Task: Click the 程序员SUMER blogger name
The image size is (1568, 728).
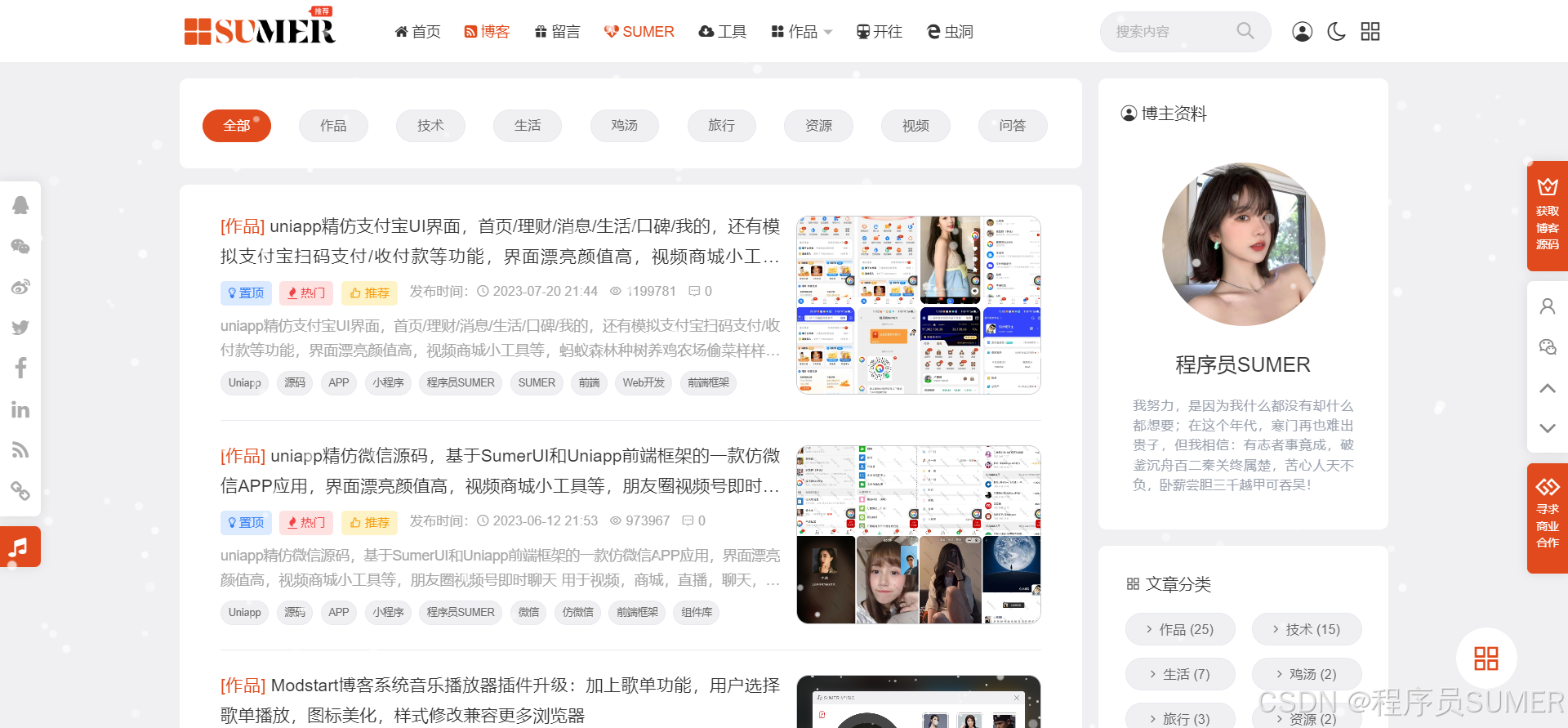Action: (x=1243, y=364)
